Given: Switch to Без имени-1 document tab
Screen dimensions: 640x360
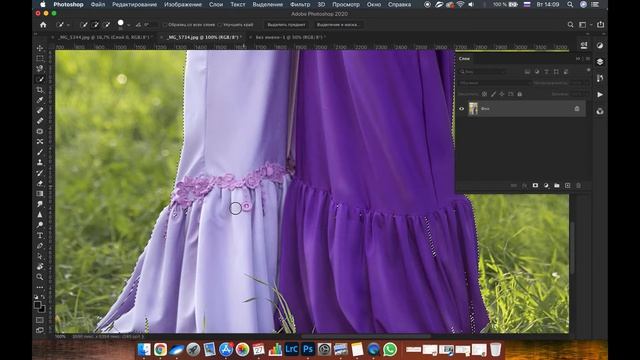Looking at the screenshot, I should [x=289, y=37].
